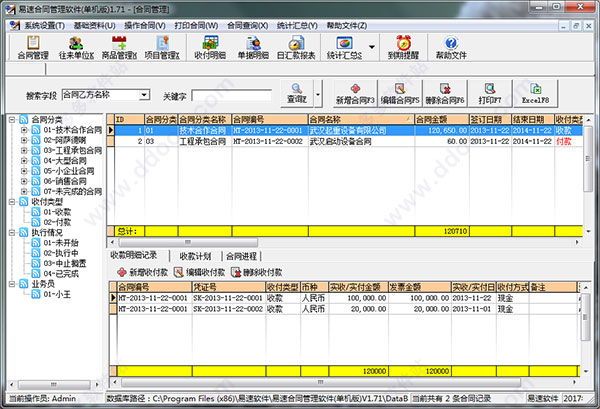Click payments grid horizontal scrollbar thumb
600x409 pixels.
(321, 382)
